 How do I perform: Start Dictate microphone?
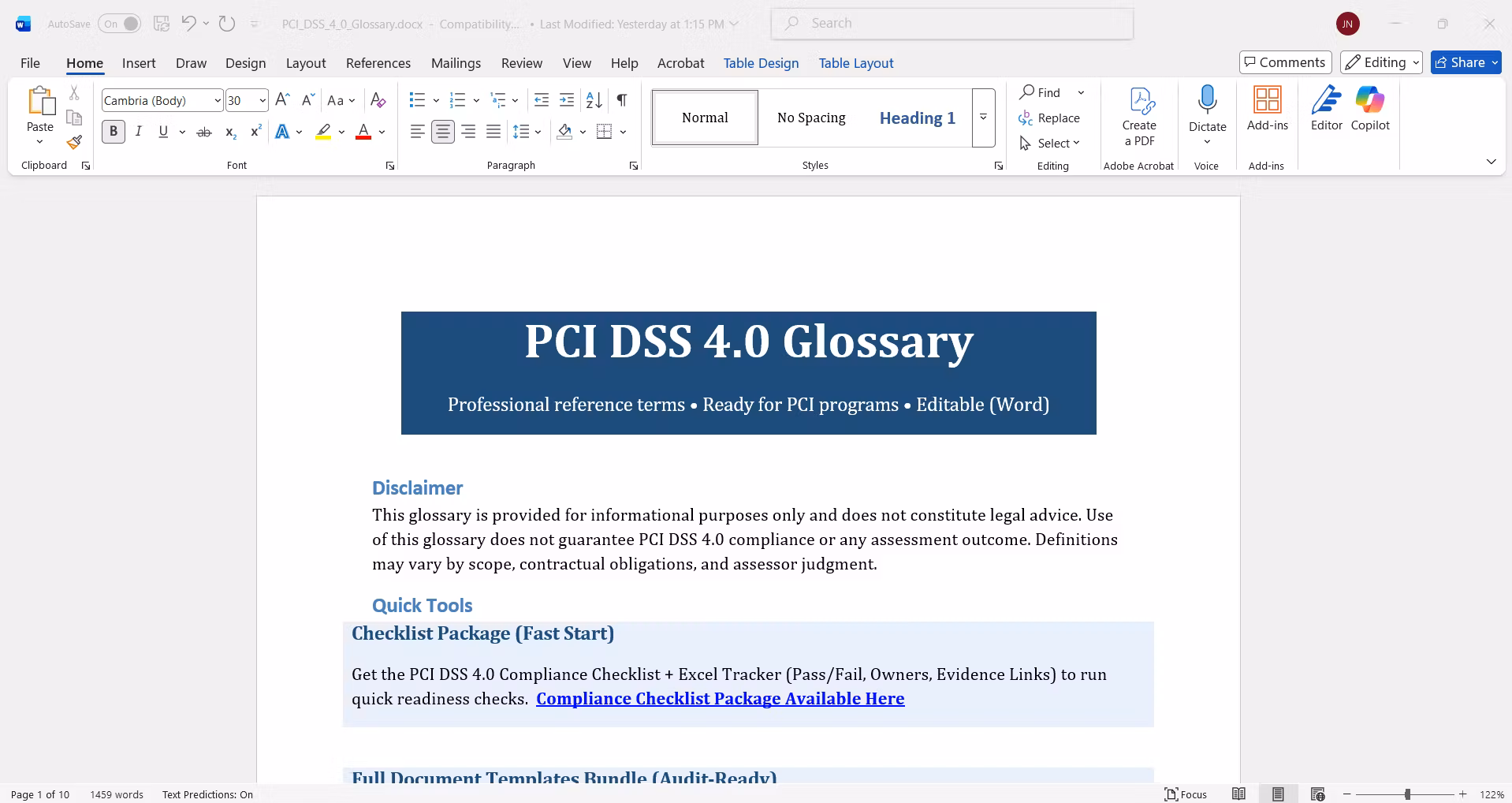pyautogui.click(x=1208, y=101)
